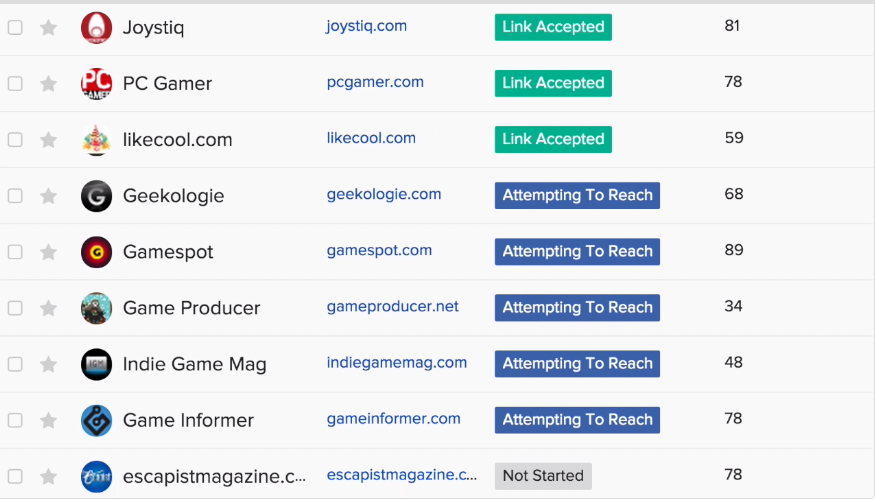Click Indie Game Mag's Attempting To Reach badge

tap(577, 363)
